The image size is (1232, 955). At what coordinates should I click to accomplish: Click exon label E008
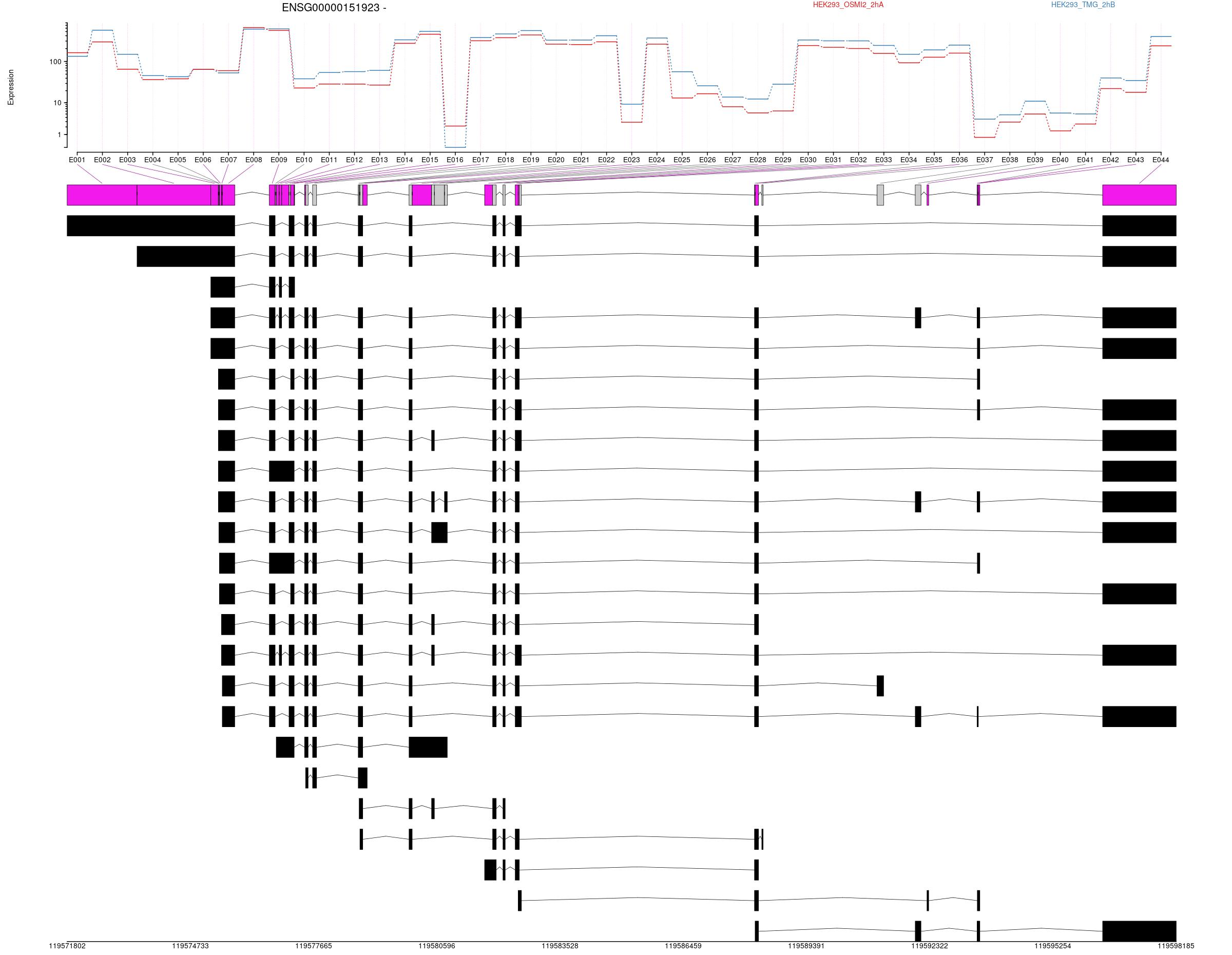254,160
